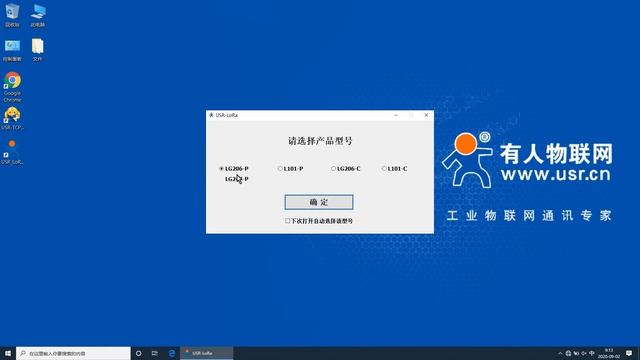Confirm with the 确定 button
The width and height of the screenshot is (640, 360).
(x=319, y=202)
